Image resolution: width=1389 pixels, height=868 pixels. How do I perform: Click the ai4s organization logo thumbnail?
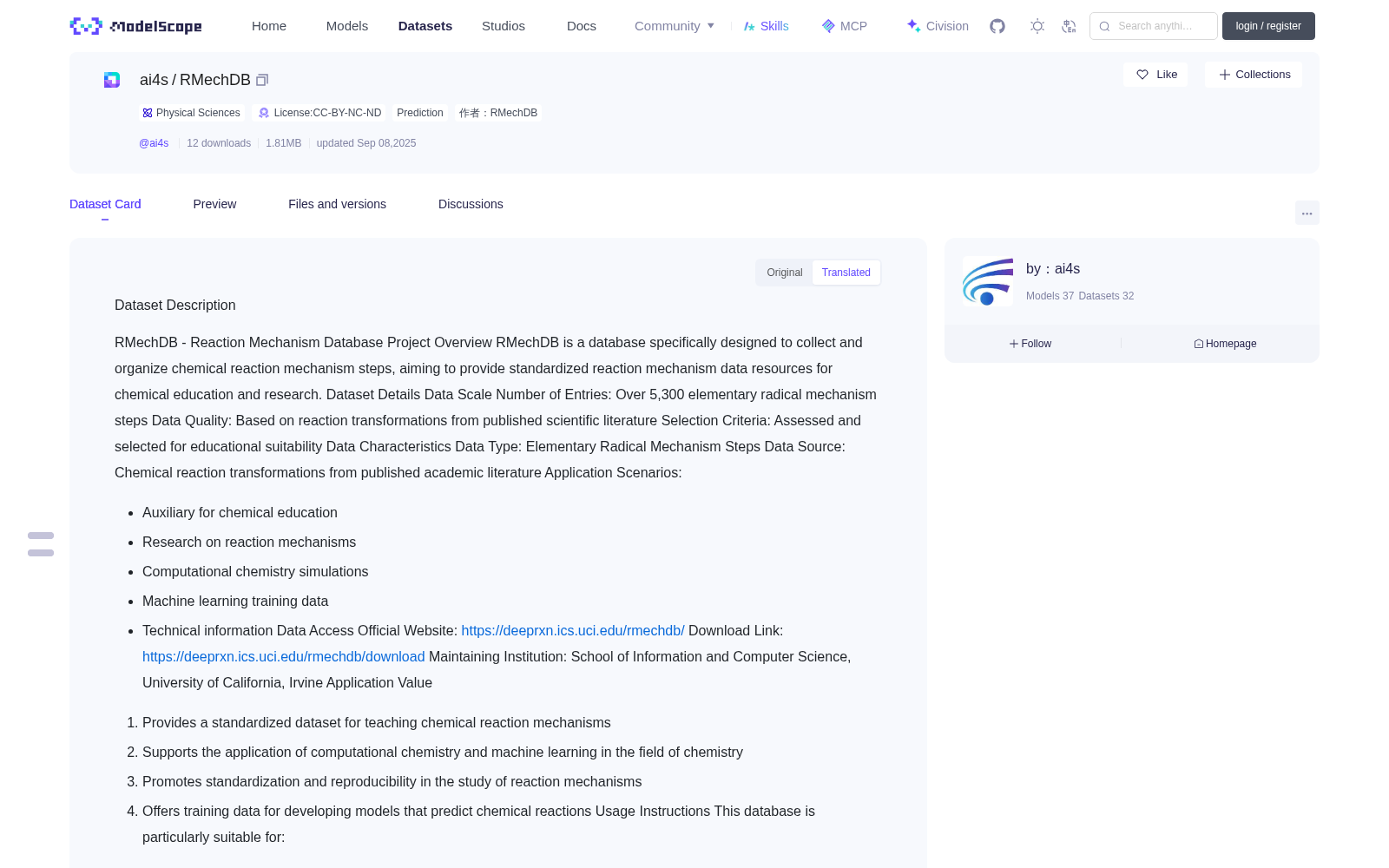tap(988, 281)
